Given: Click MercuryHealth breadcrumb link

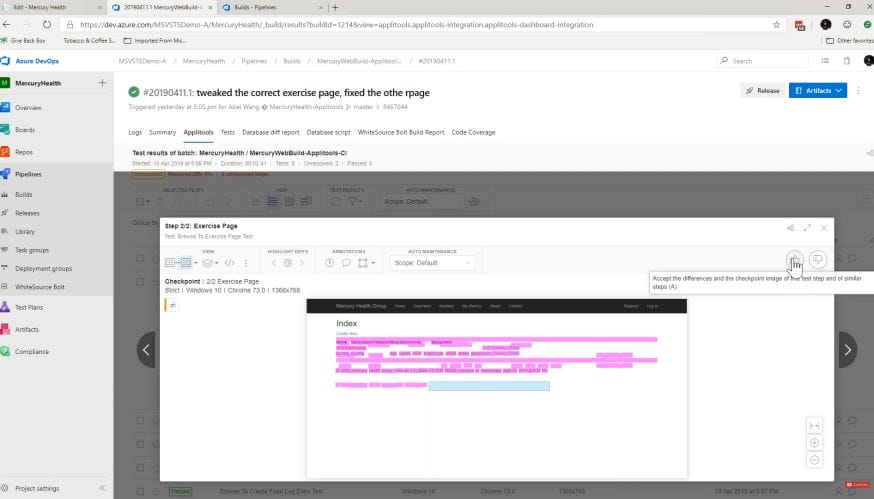Looking at the screenshot, I should (203, 61).
